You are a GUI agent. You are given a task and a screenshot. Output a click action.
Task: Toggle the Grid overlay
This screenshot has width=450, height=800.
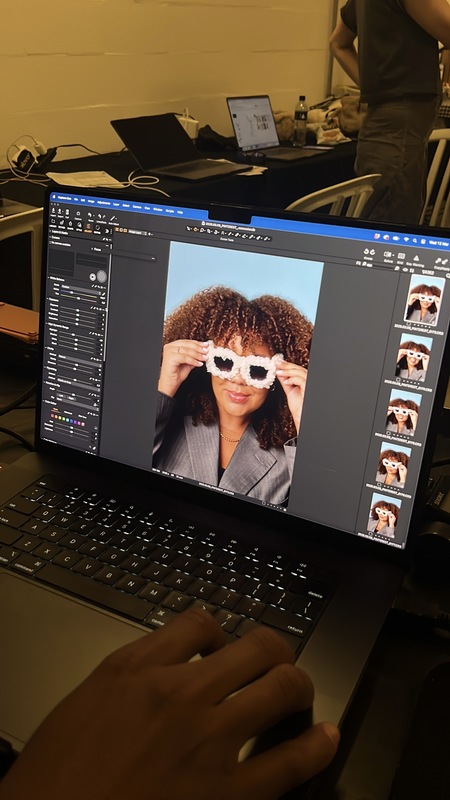tap(402, 256)
